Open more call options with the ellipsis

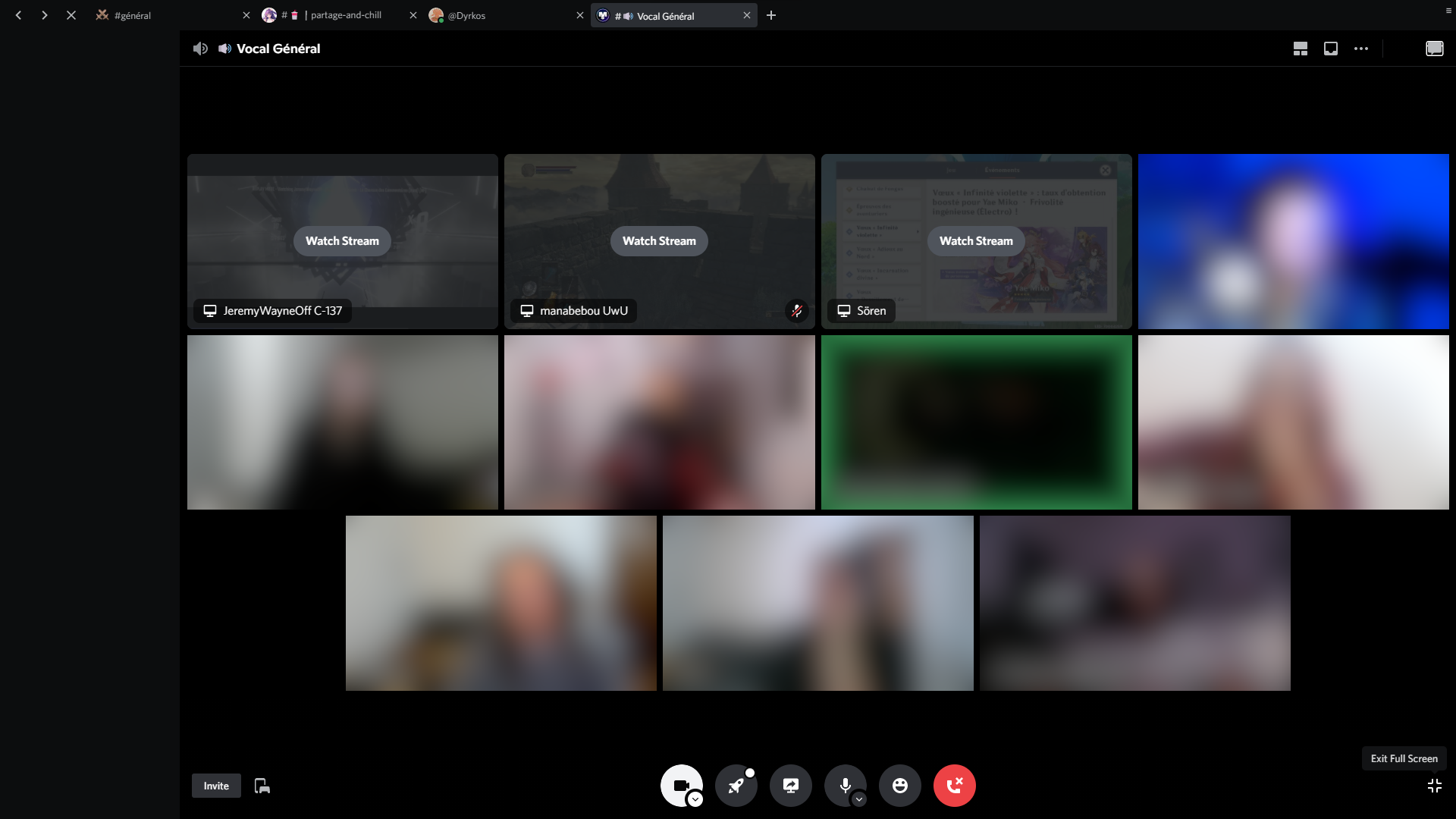point(1360,48)
